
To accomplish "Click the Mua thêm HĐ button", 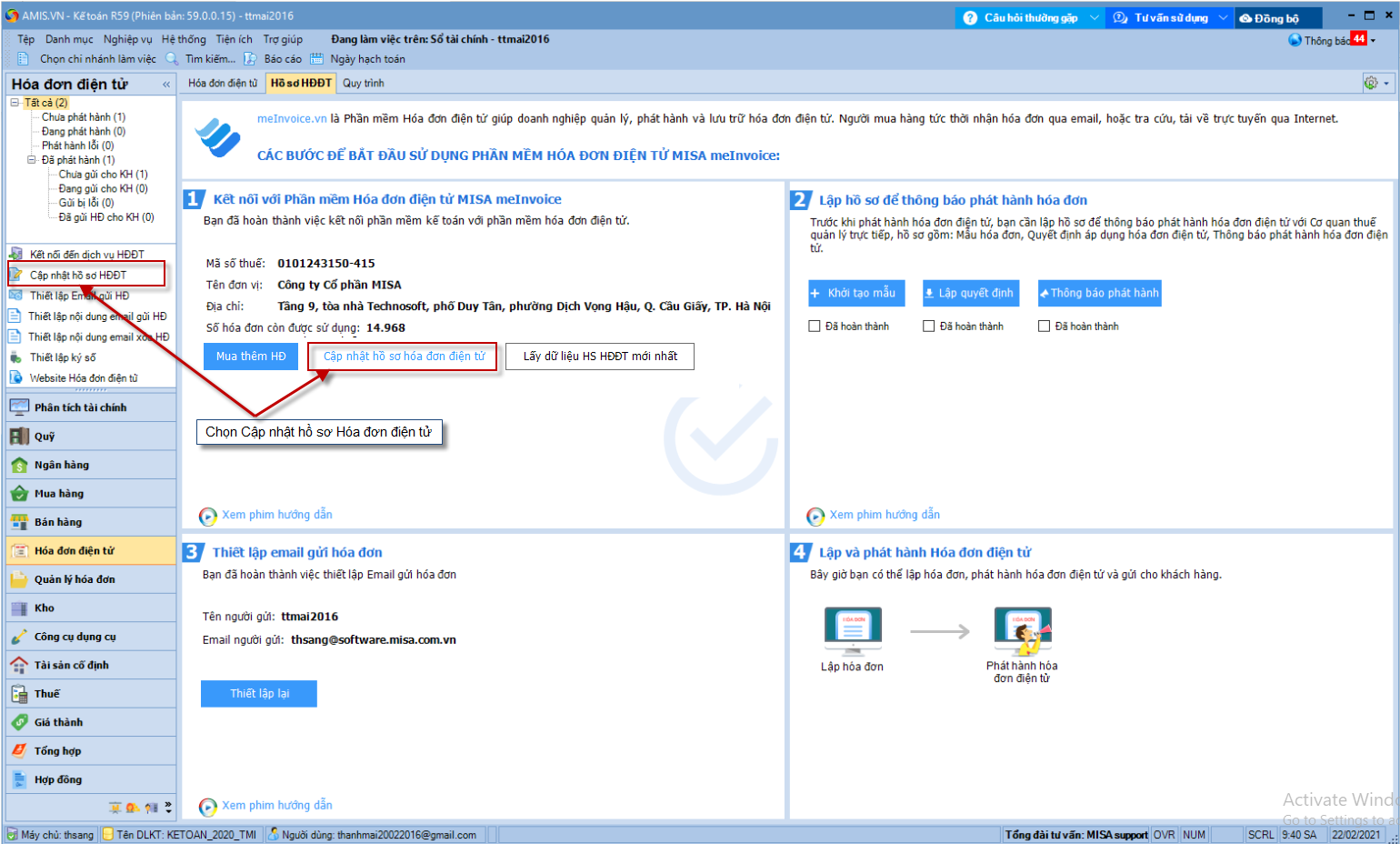I will click(x=251, y=357).
